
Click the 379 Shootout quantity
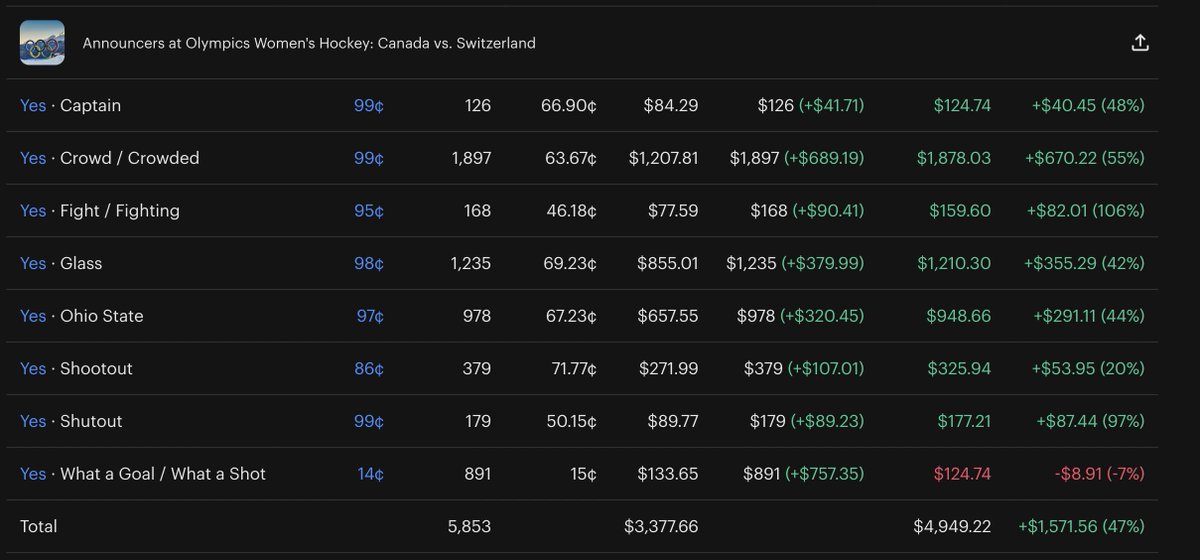click(x=477, y=368)
